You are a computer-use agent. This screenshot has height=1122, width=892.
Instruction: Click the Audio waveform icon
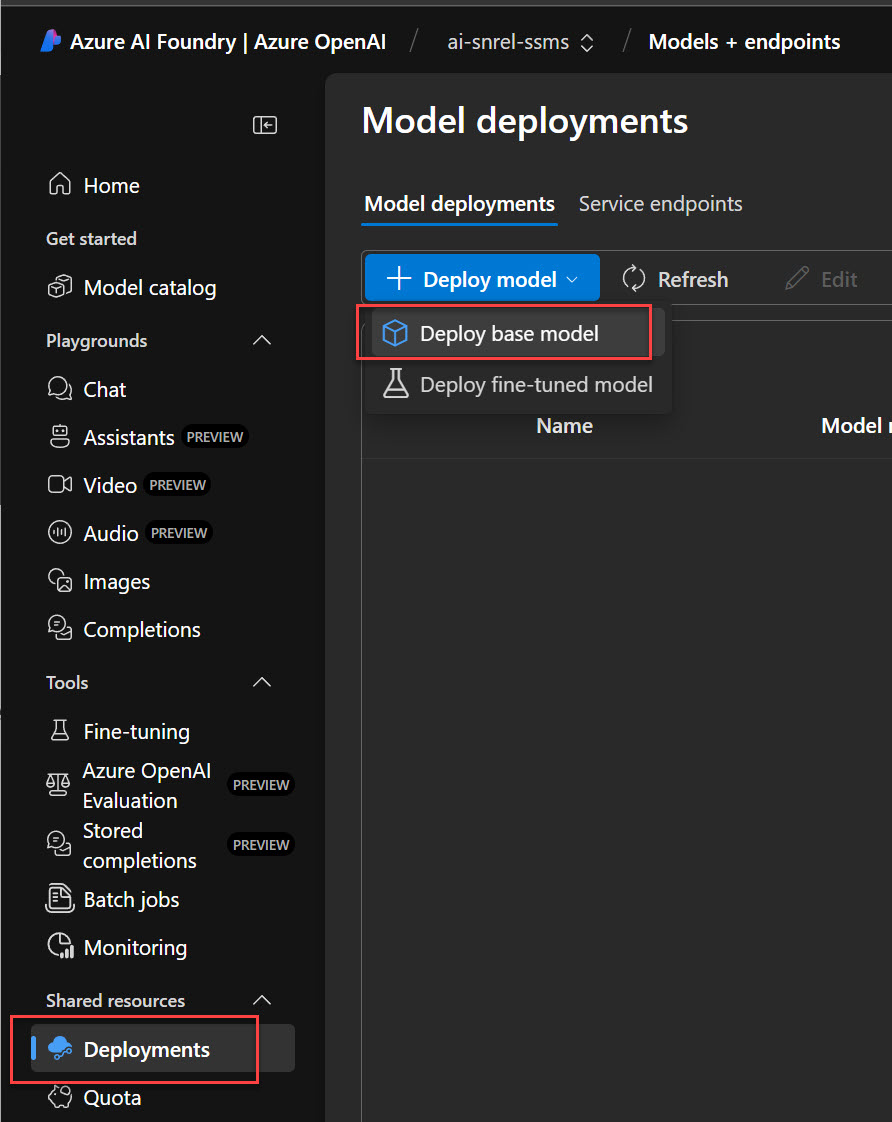click(60, 533)
